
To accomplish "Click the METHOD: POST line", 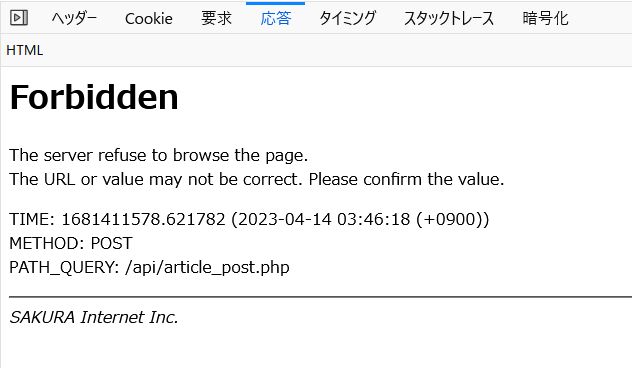I will point(71,243).
